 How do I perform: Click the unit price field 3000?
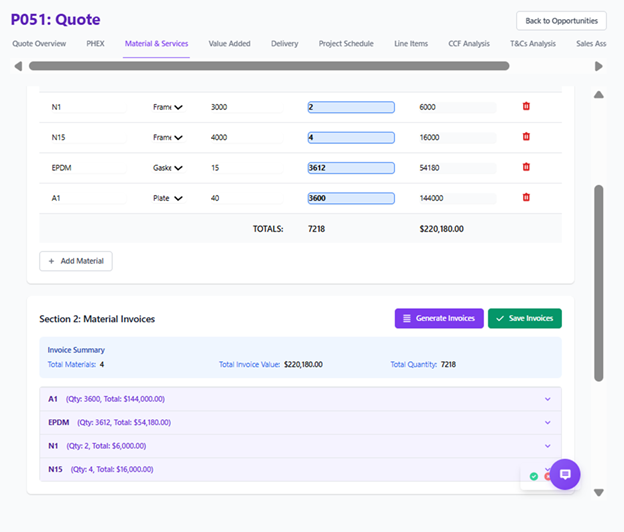click(x=246, y=107)
